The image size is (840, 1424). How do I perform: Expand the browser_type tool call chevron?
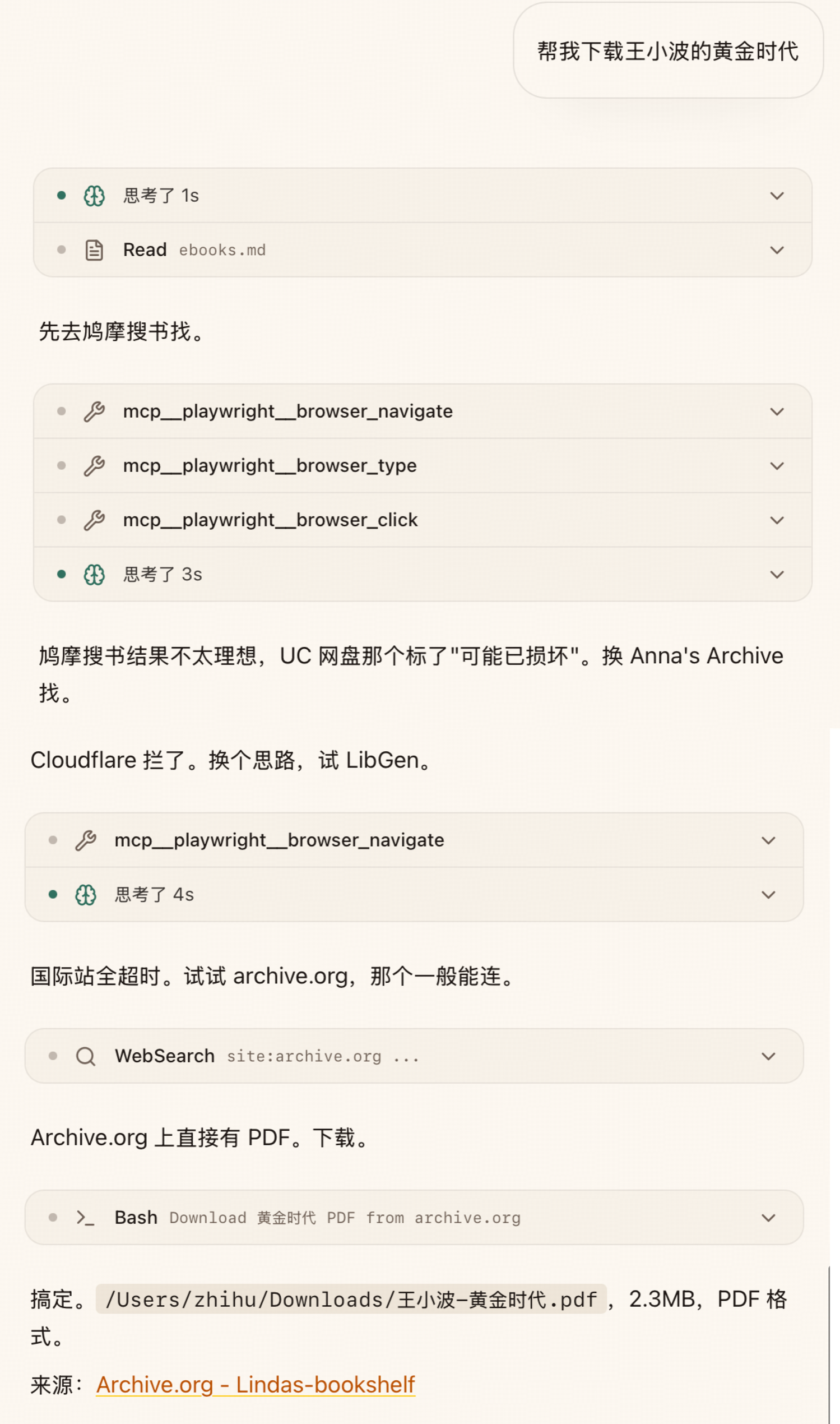[777, 466]
